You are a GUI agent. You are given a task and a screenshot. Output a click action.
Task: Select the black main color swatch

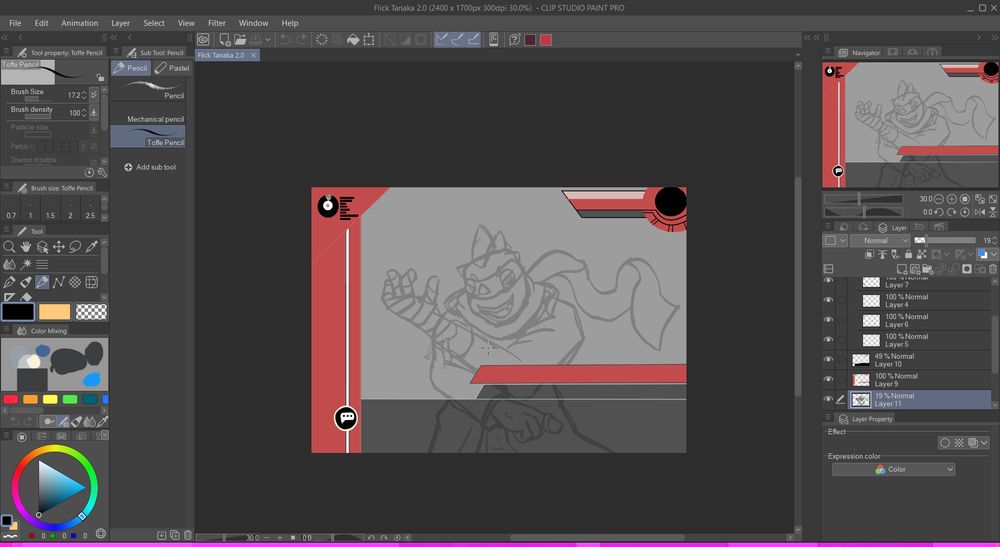[18, 312]
